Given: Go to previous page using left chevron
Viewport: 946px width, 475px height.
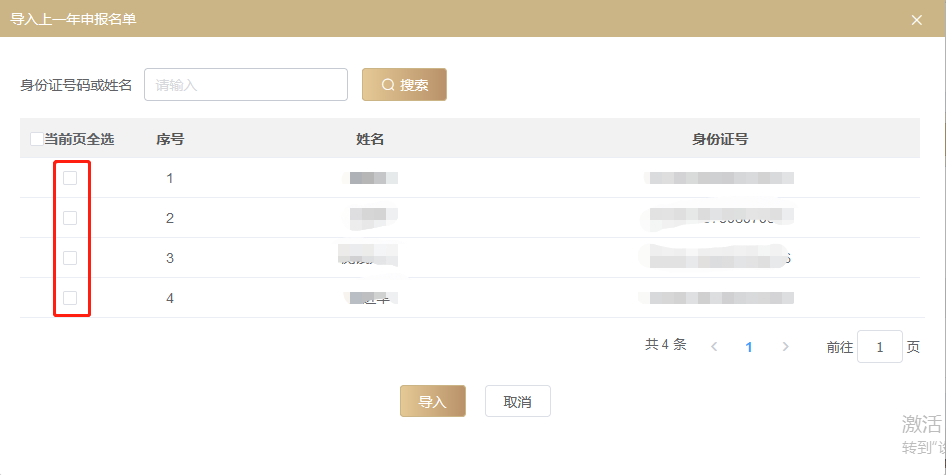Looking at the screenshot, I should [714, 346].
